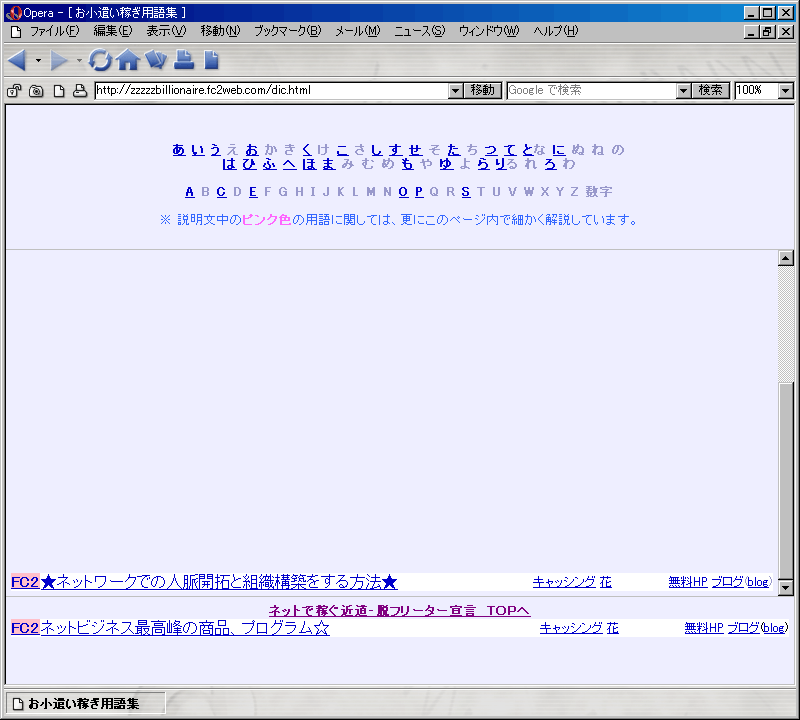The width and height of the screenshot is (800, 720).
Task: Click the Opera logo in title bar
Action: pyautogui.click(x=14, y=13)
